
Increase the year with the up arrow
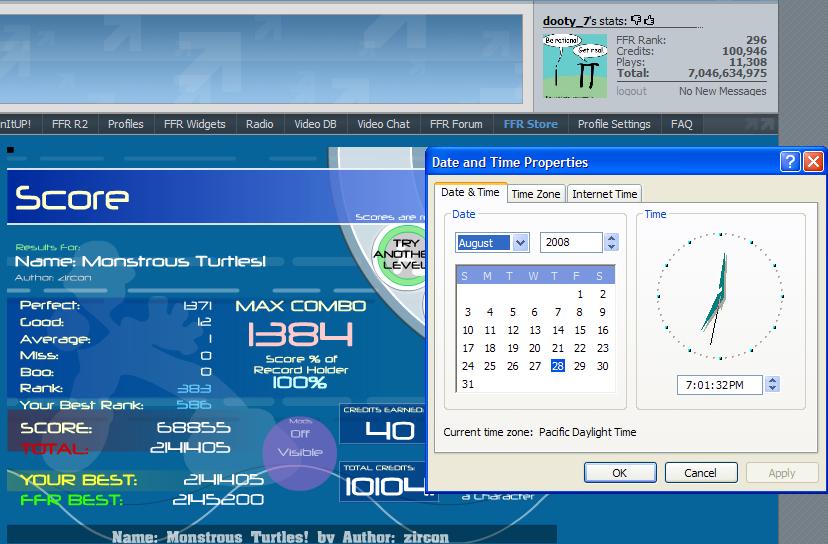[611, 238]
